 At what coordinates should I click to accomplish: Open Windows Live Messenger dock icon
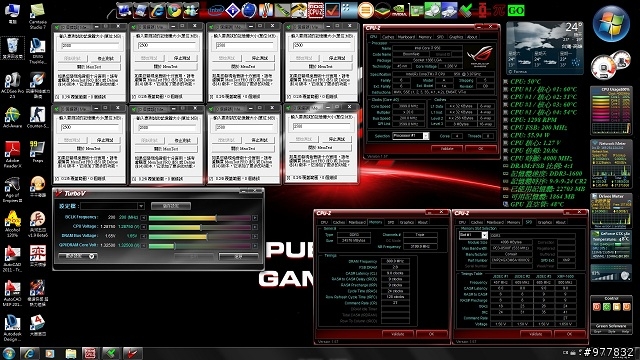[x=191, y=11]
